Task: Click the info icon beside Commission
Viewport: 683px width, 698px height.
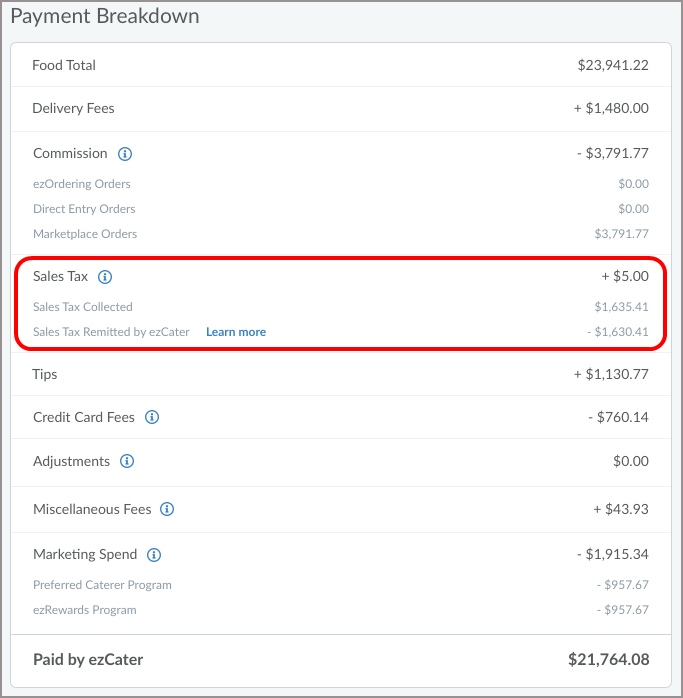Action: pyautogui.click(x=125, y=154)
